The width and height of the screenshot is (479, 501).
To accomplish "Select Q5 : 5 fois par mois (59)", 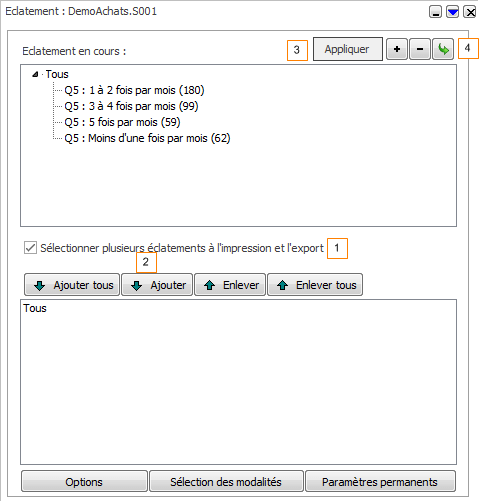I will [x=122, y=122].
